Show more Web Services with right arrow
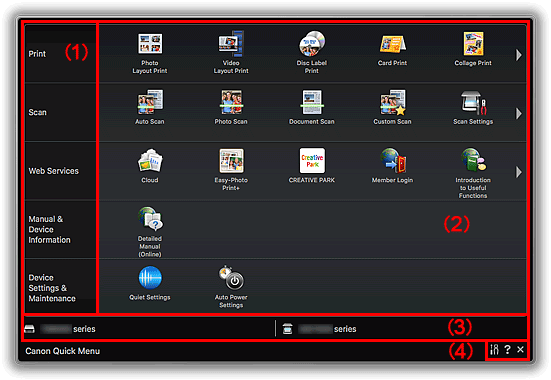The width and height of the screenshot is (551, 380). click(x=519, y=172)
